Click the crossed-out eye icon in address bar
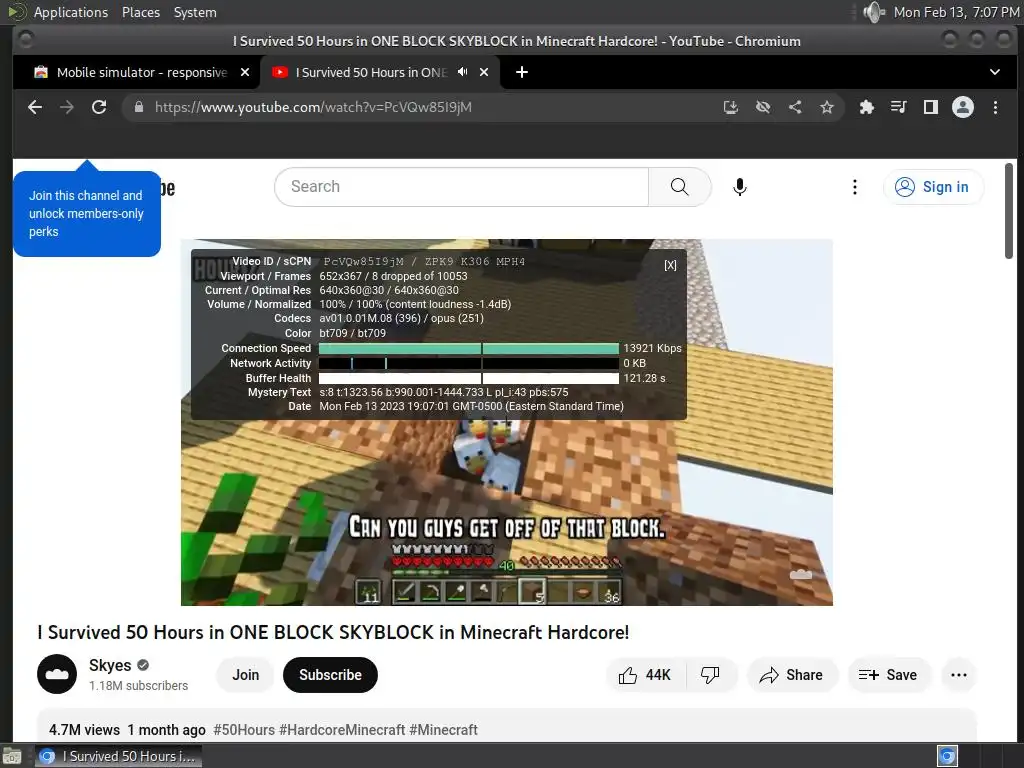 click(x=763, y=107)
